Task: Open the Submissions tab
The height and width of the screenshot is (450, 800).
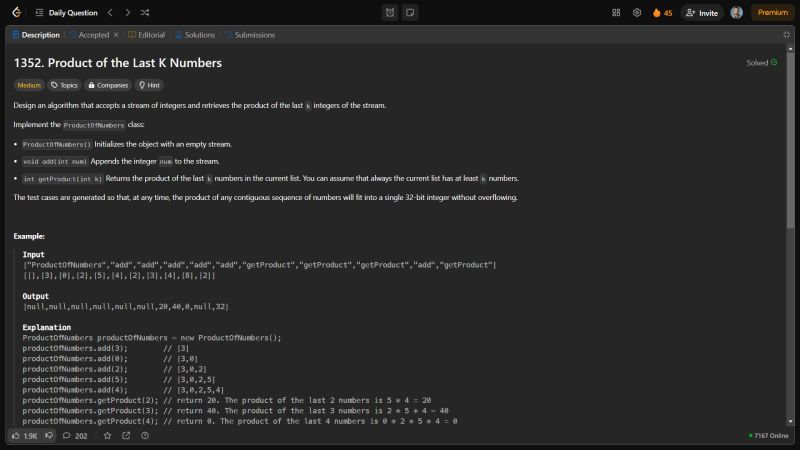Action: 249,35
